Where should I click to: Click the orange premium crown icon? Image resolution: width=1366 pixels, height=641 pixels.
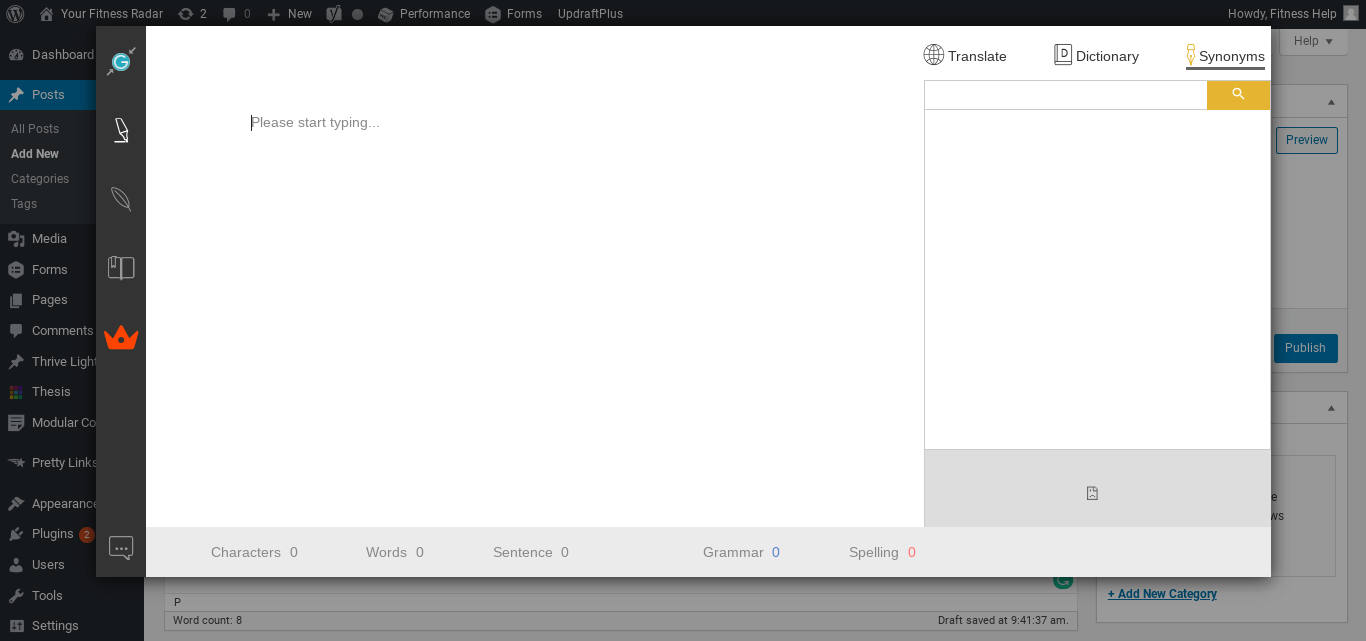click(x=121, y=337)
